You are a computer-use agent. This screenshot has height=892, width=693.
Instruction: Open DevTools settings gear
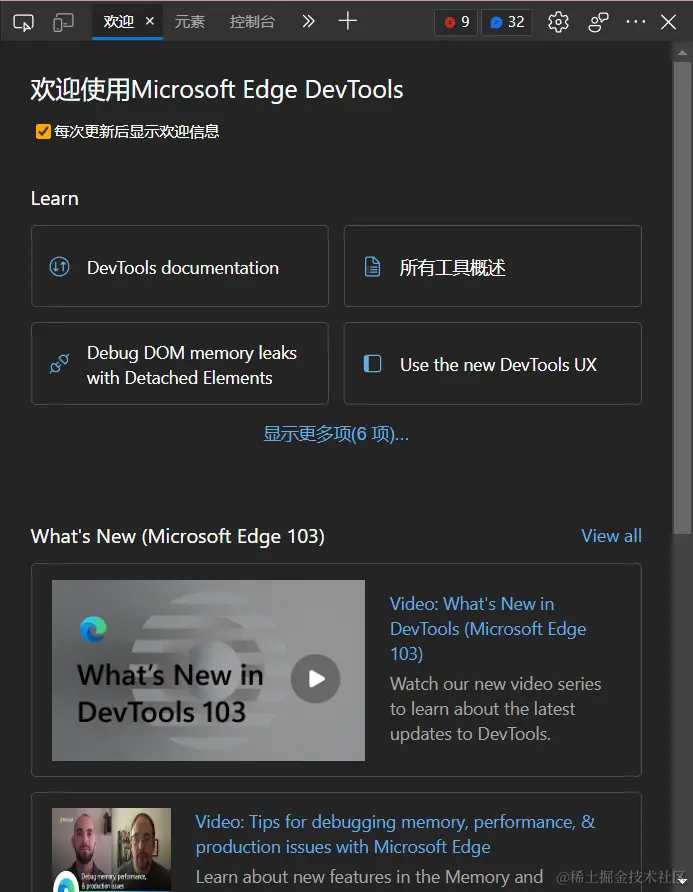(557, 21)
